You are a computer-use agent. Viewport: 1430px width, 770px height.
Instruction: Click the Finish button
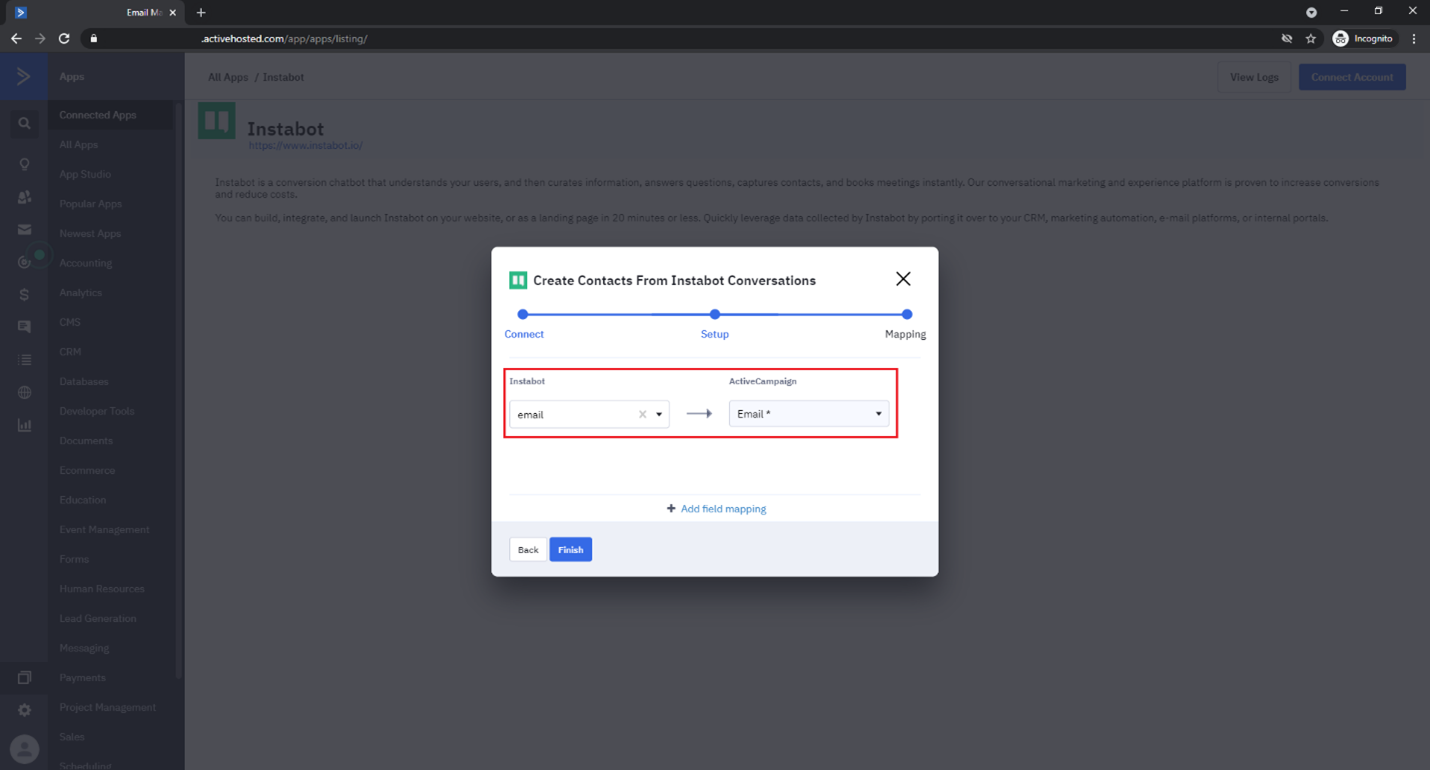(x=571, y=550)
